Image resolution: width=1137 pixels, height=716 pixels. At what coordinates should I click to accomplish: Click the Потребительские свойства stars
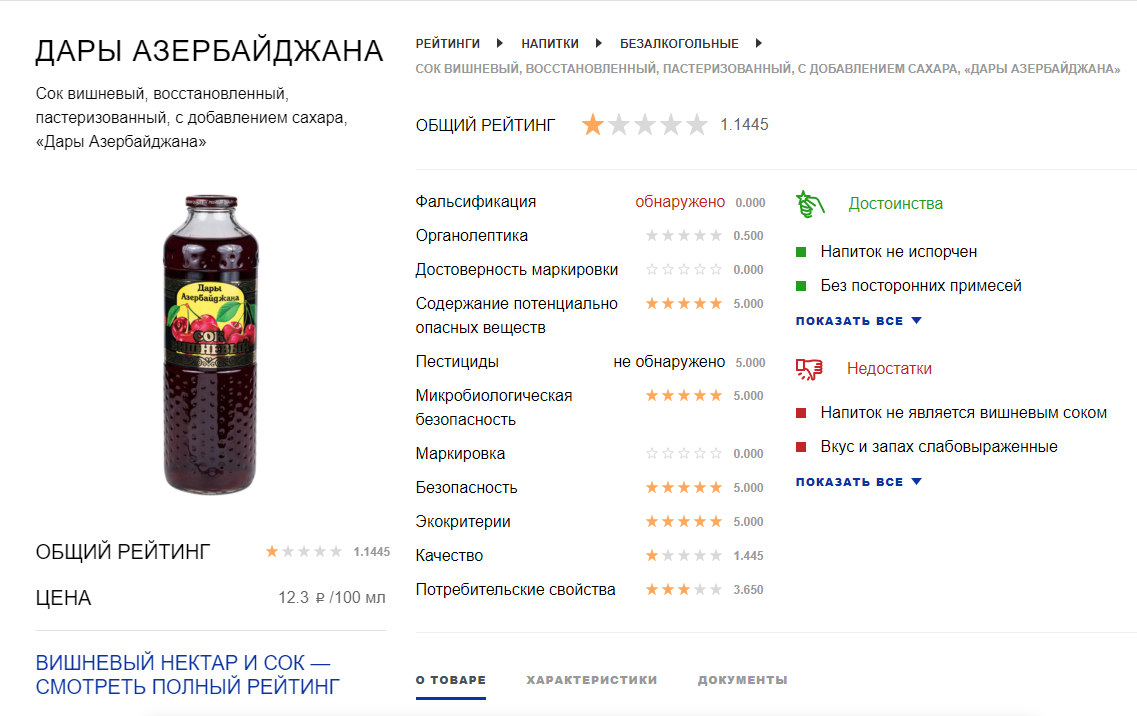684,590
